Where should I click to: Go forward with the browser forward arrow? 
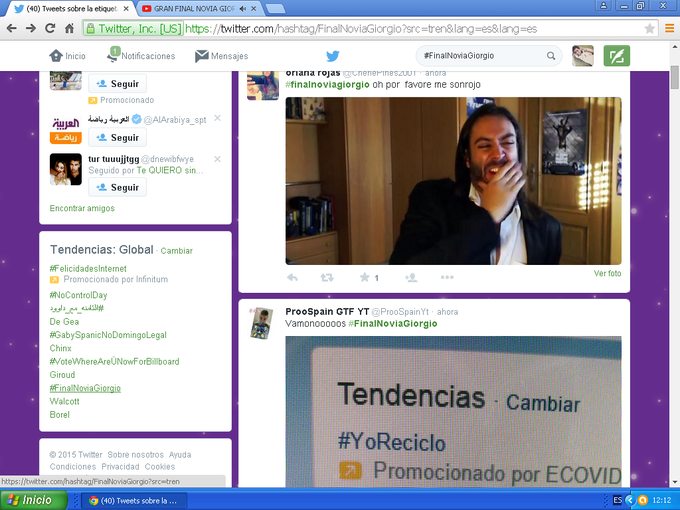click(31, 29)
